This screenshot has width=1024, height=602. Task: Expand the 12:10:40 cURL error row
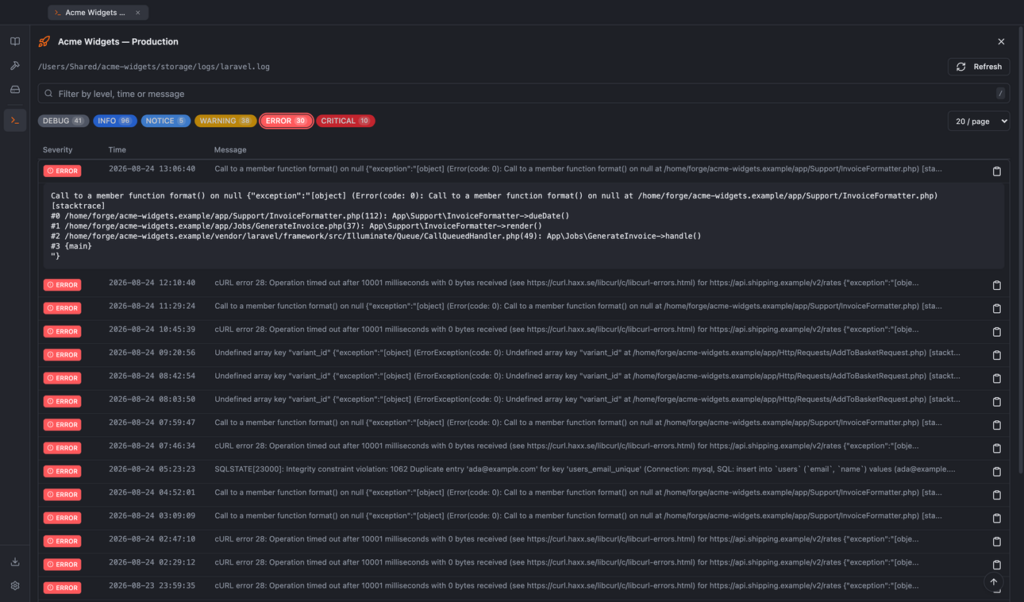(x=523, y=284)
